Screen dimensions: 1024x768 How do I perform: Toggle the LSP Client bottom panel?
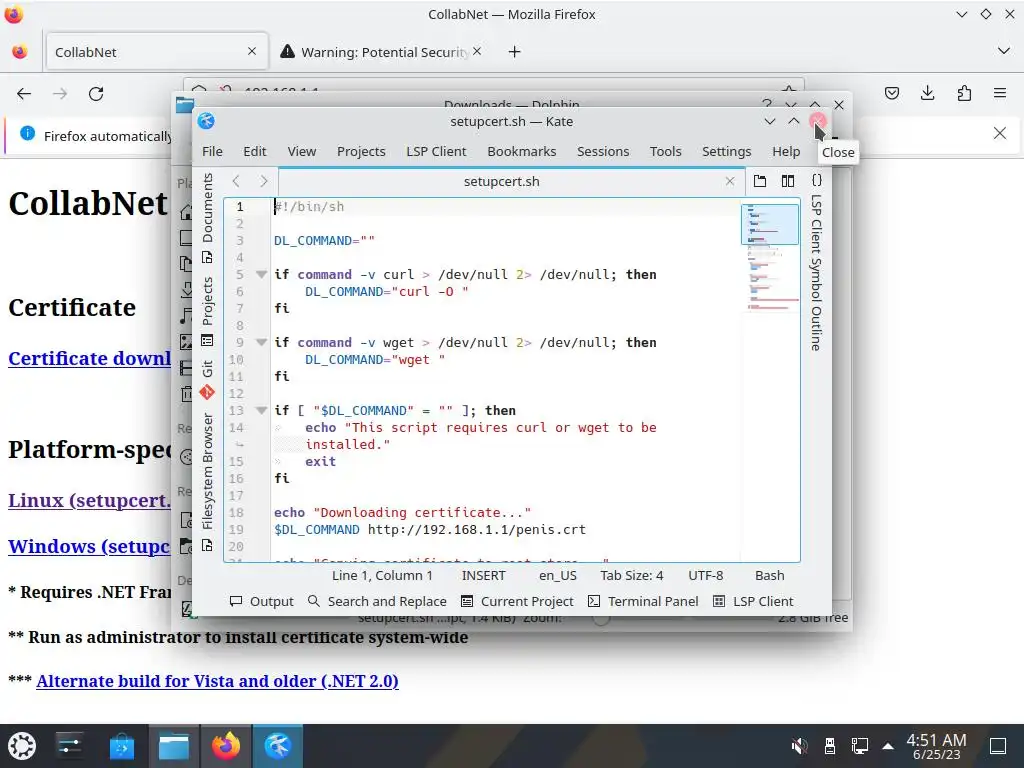point(753,601)
